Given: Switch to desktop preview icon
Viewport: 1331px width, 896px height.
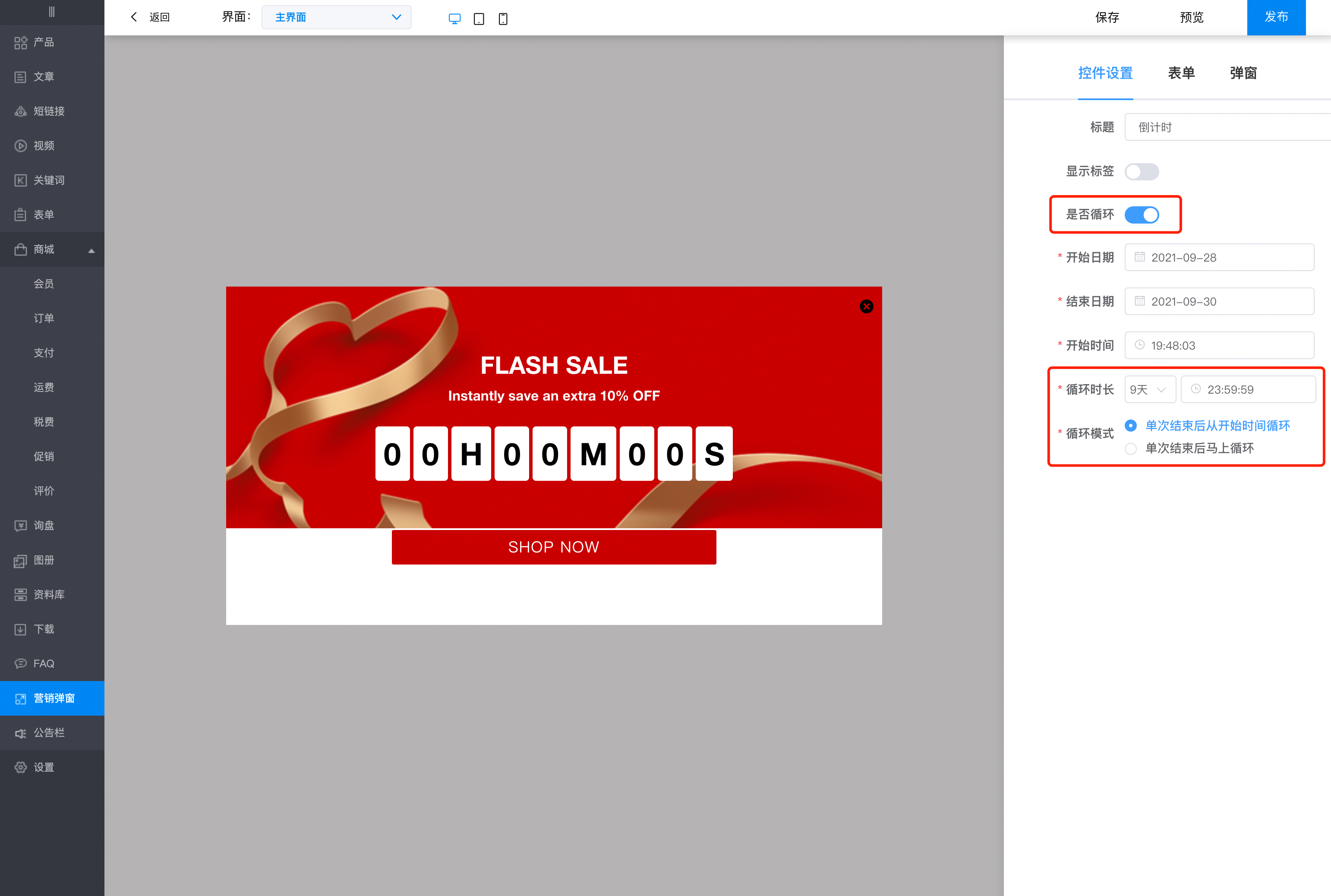Looking at the screenshot, I should [x=454, y=19].
